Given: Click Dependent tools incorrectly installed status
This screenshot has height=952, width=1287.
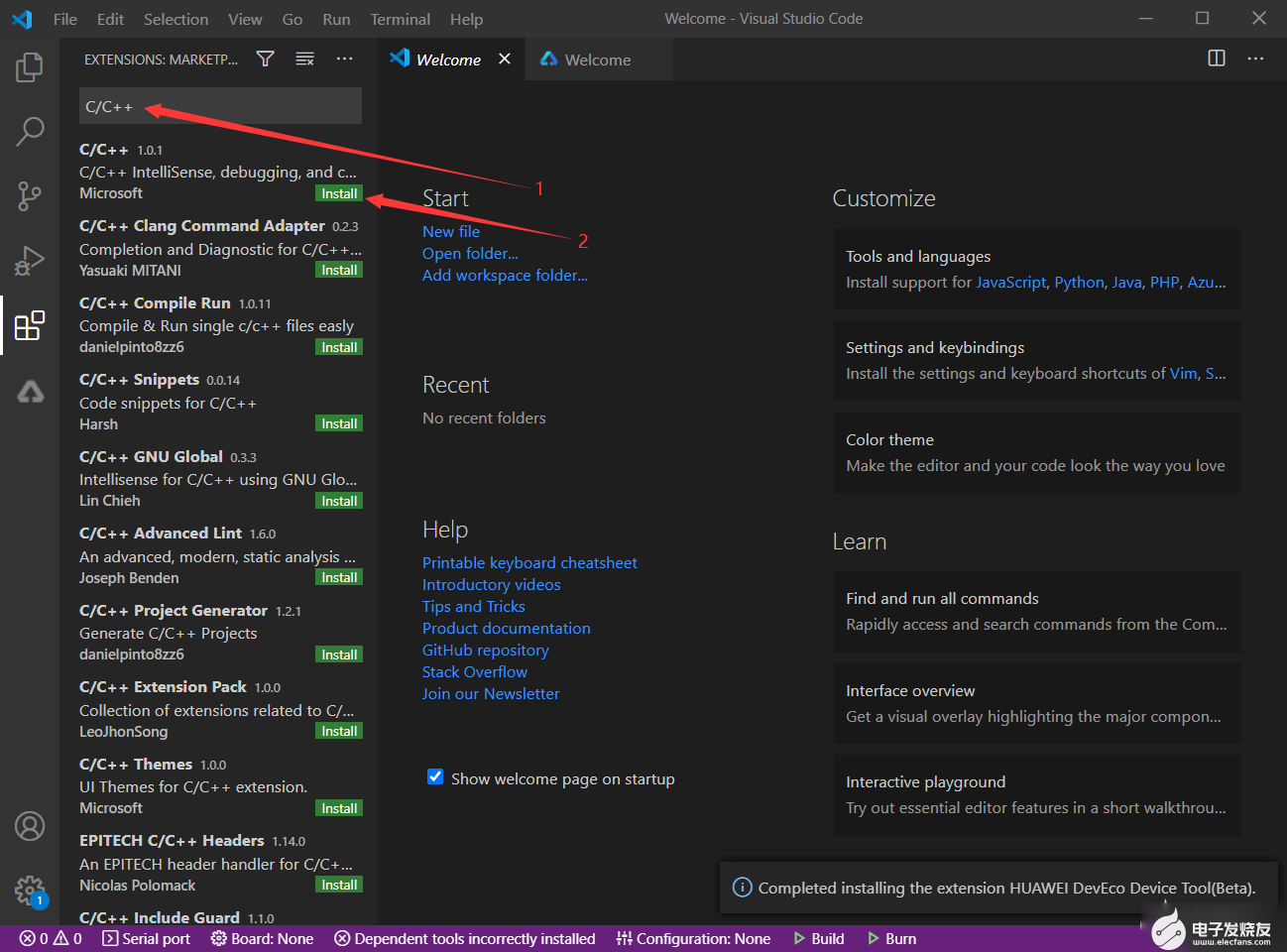Looking at the screenshot, I should tap(465, 938).
